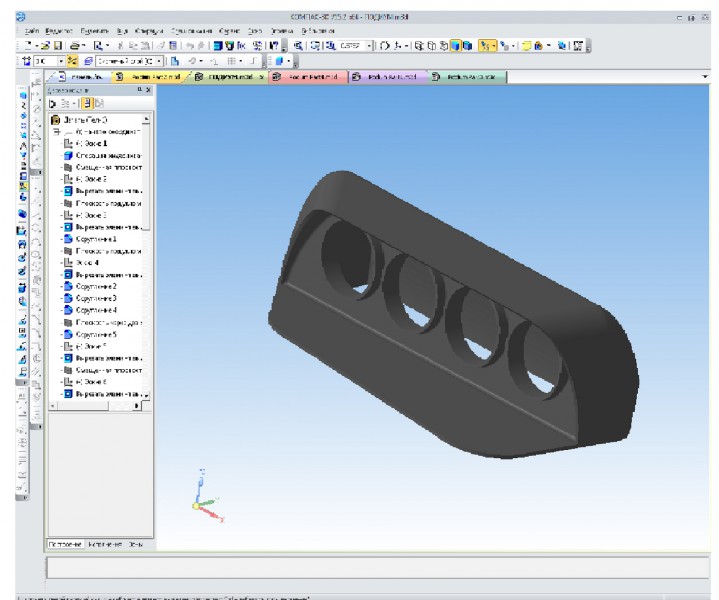Create a new document from toolbar

tap(28, 45)
